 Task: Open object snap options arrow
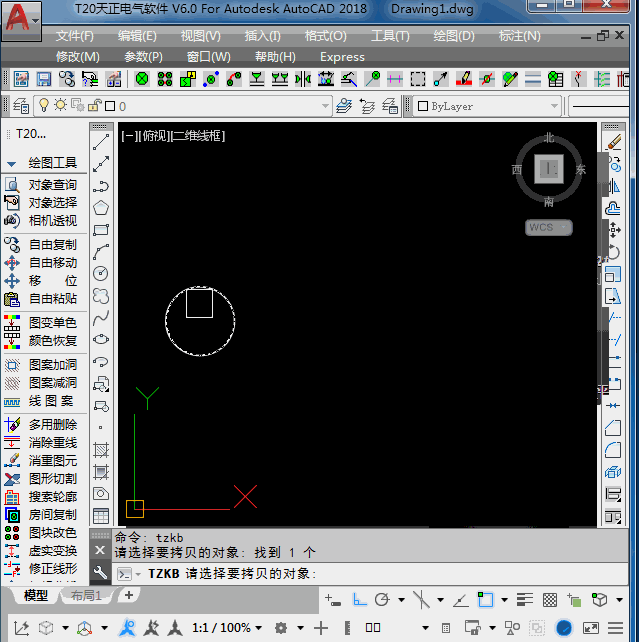(x=504, y=600)
